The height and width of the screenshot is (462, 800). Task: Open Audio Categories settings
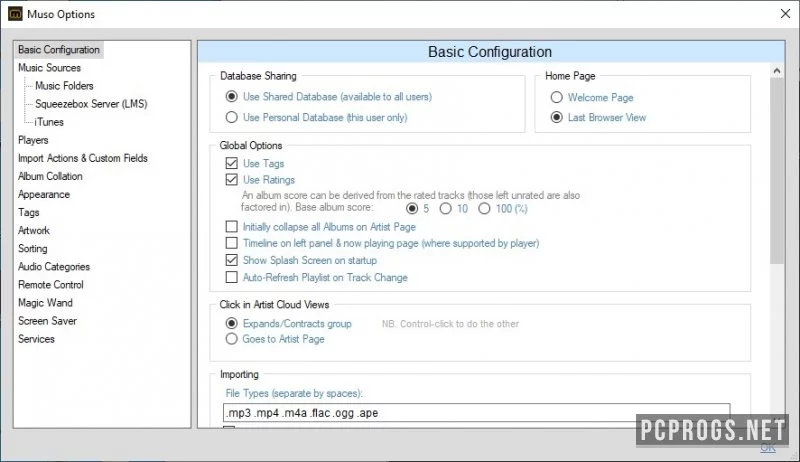(x=54, y=267)
